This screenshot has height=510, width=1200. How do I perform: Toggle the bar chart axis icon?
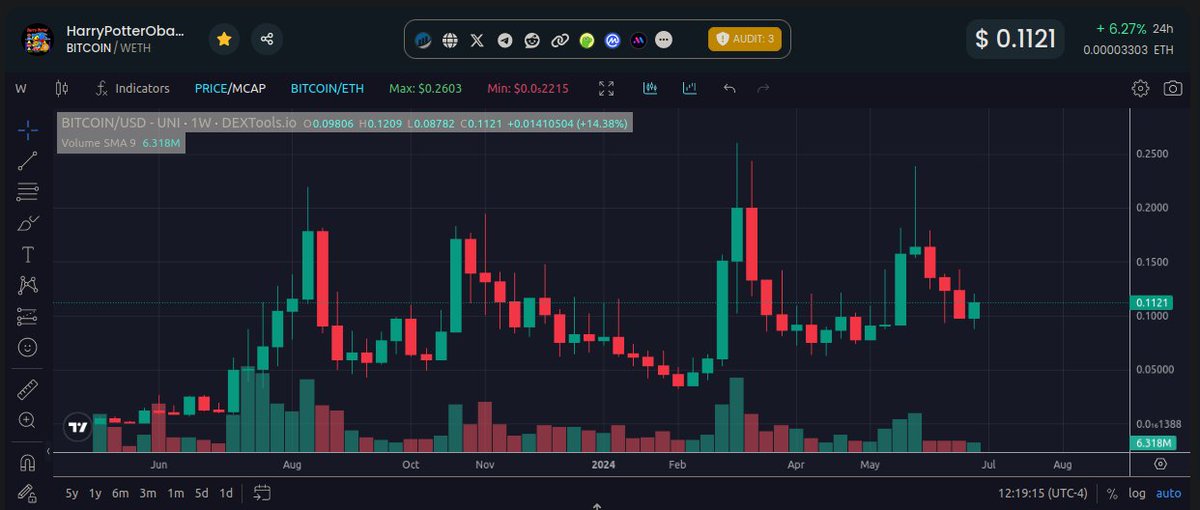click(x=689, y=89)
